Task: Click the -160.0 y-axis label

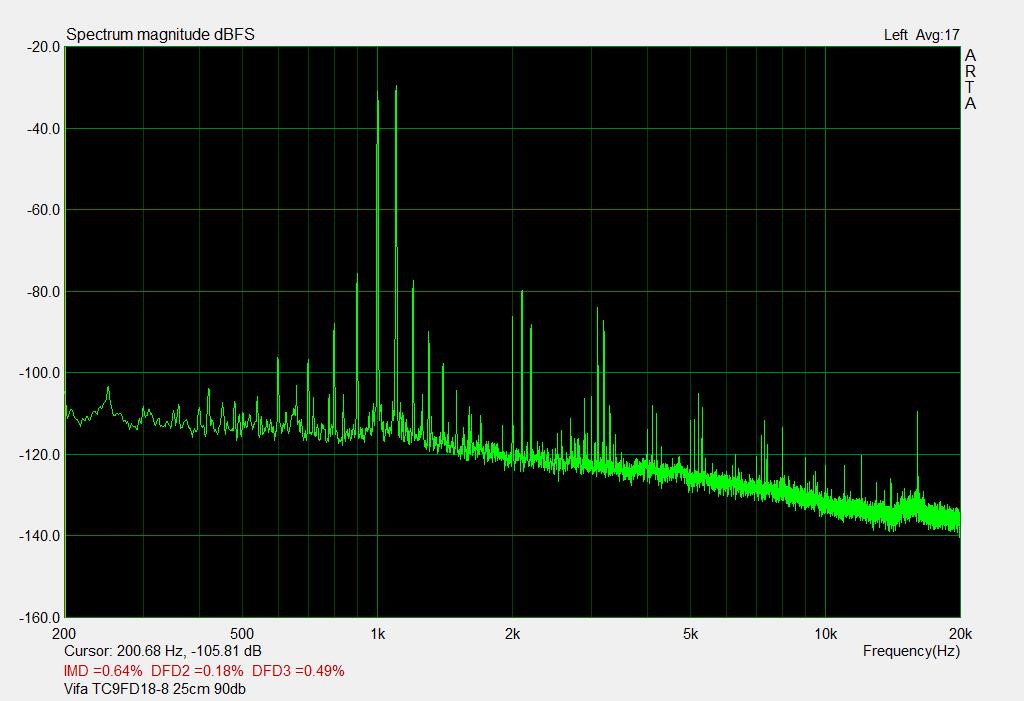Action: (36, 618)
